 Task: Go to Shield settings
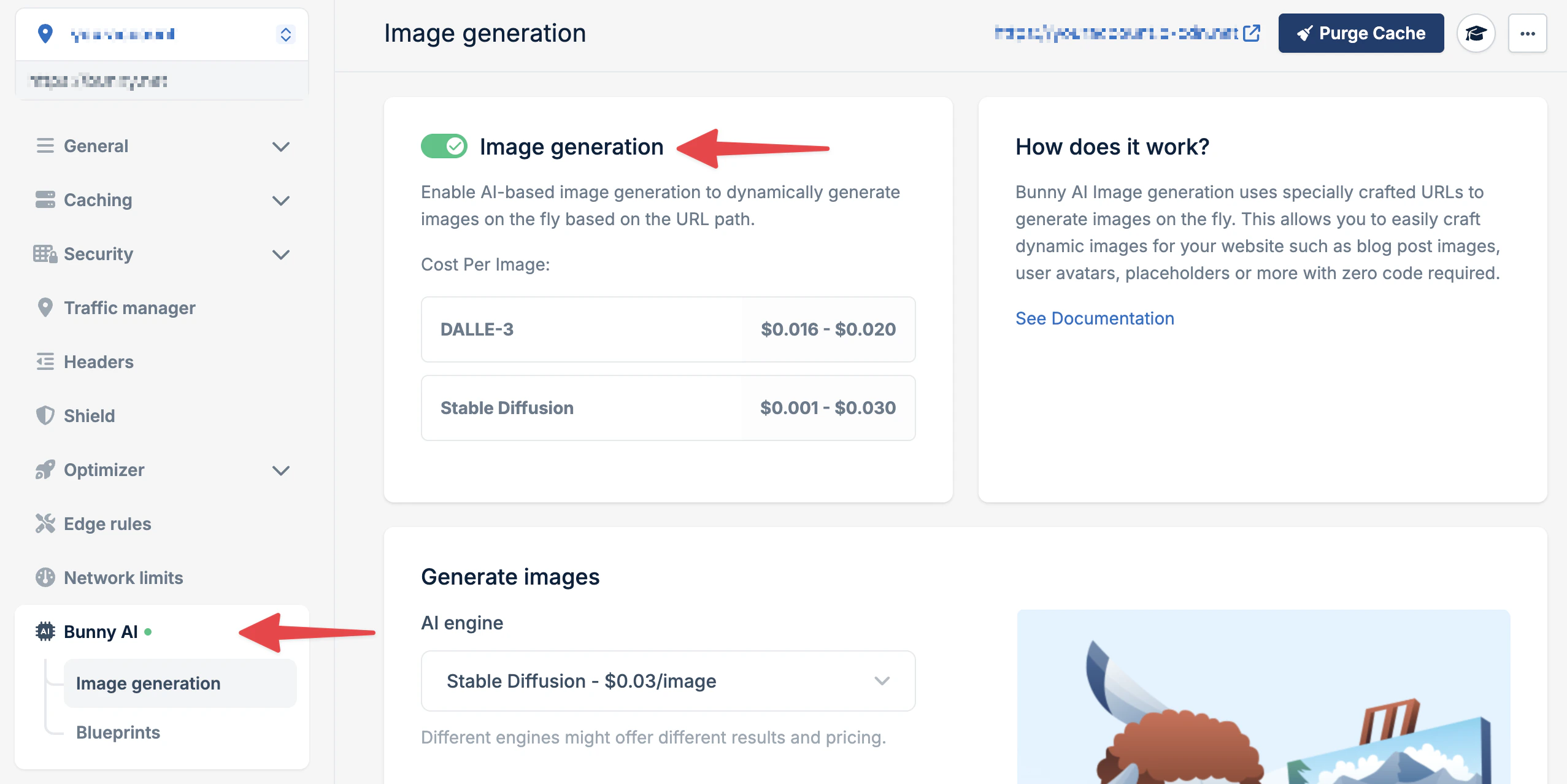coord(162,416)
